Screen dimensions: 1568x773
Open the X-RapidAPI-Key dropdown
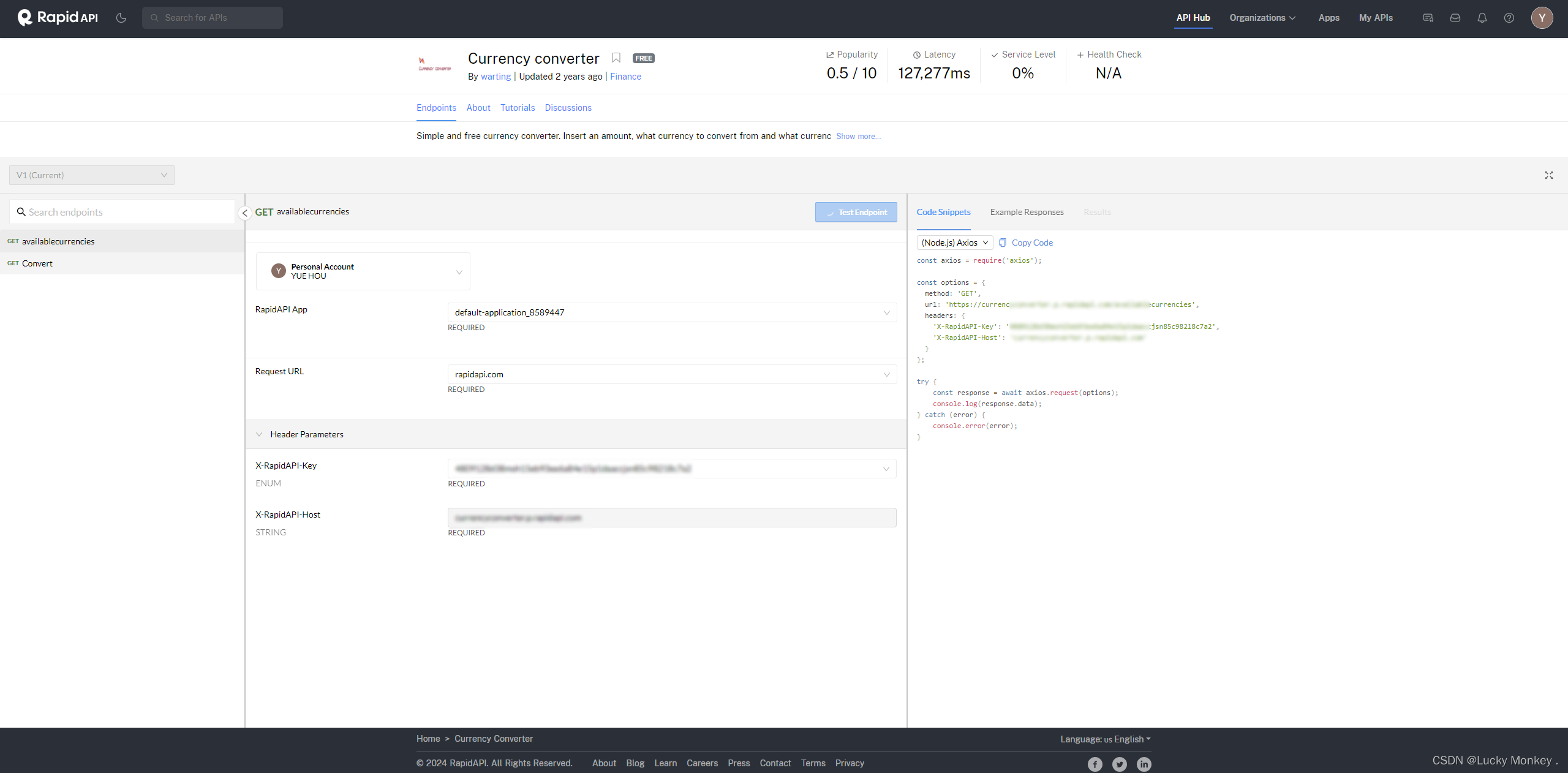[x=672, y=469]
